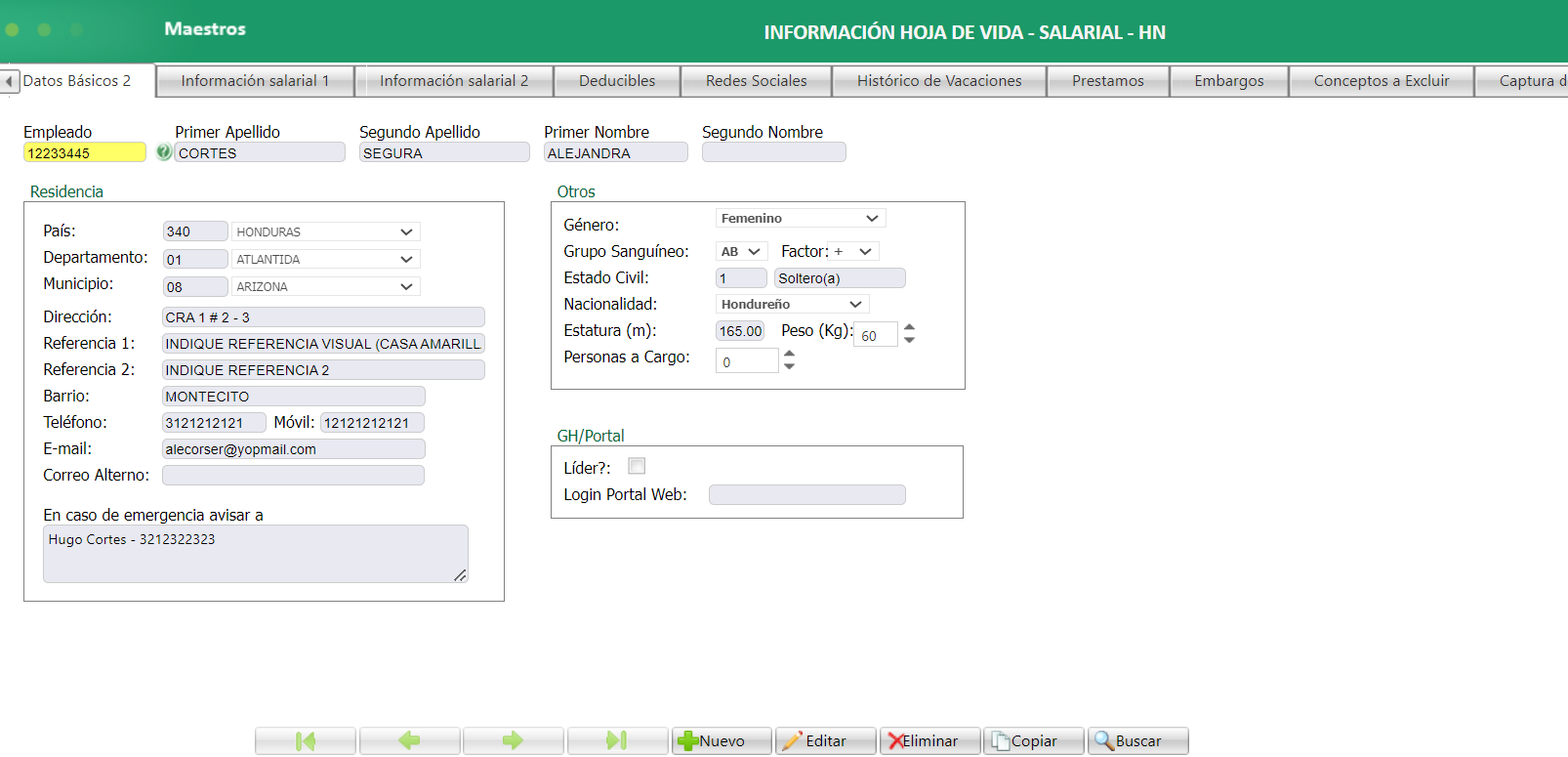This screenshot has width=1568, height=757.
Task: Jump to the last record
Action: point(617,741)
